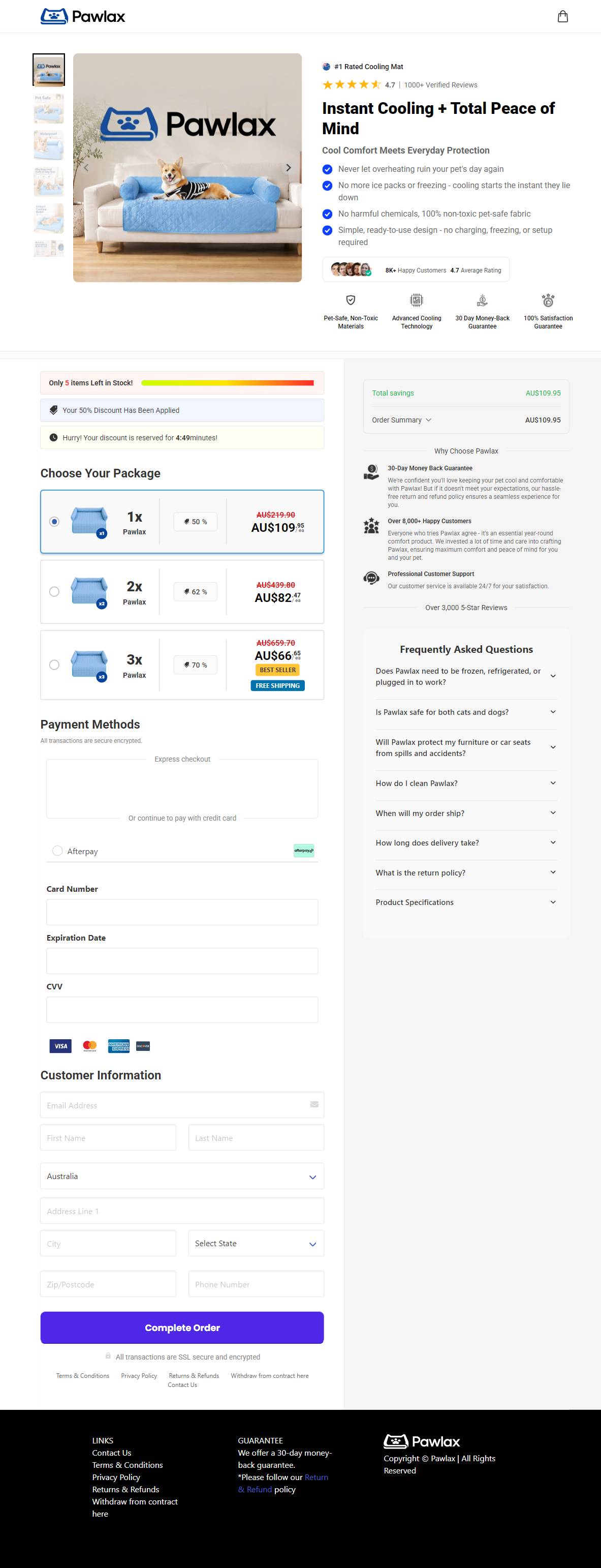Select the 3x Pawlax package radio

[x=54, y=665]
